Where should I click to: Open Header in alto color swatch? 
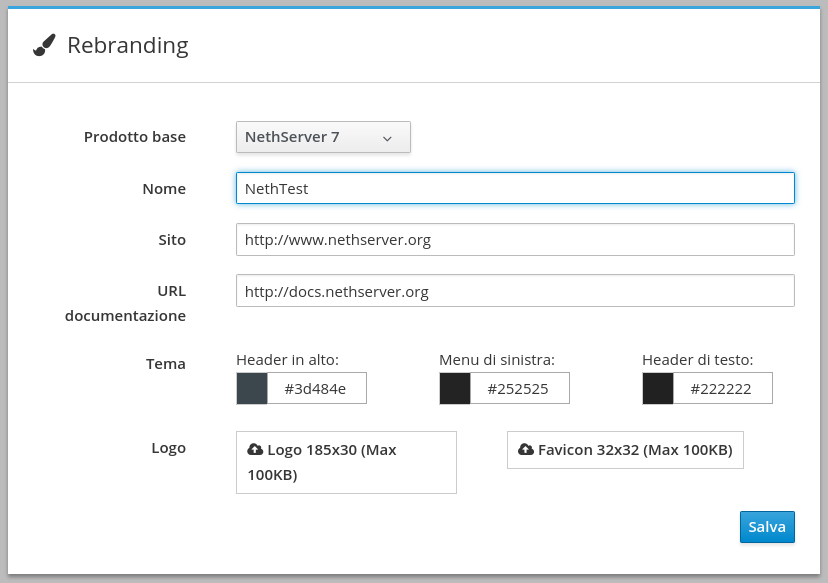[x=252, y=389]
